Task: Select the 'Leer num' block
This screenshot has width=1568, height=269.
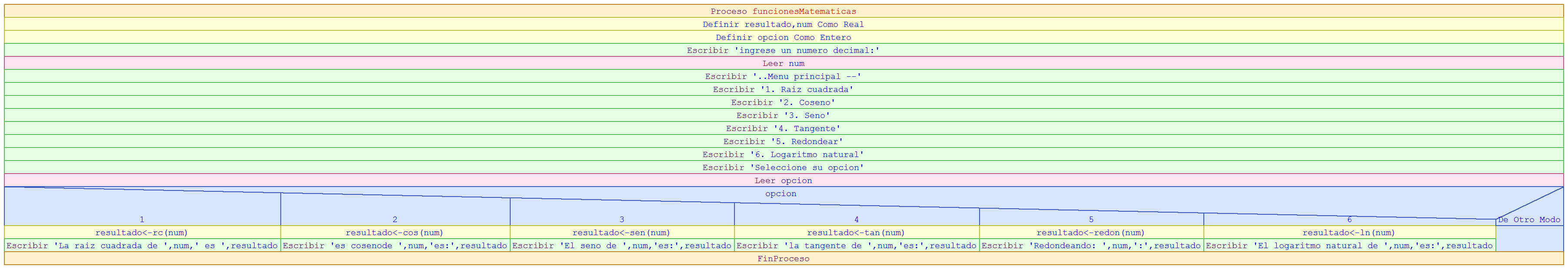Action: tap(784, 63)
